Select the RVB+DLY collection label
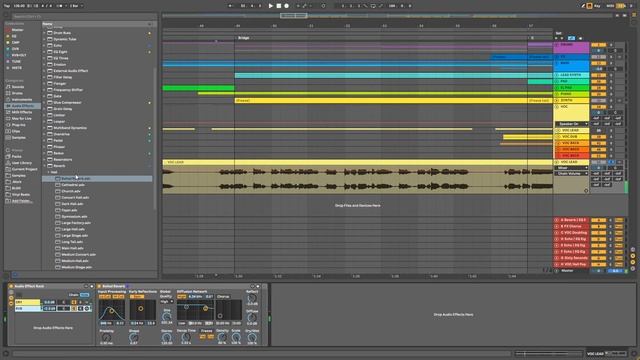 19,55
